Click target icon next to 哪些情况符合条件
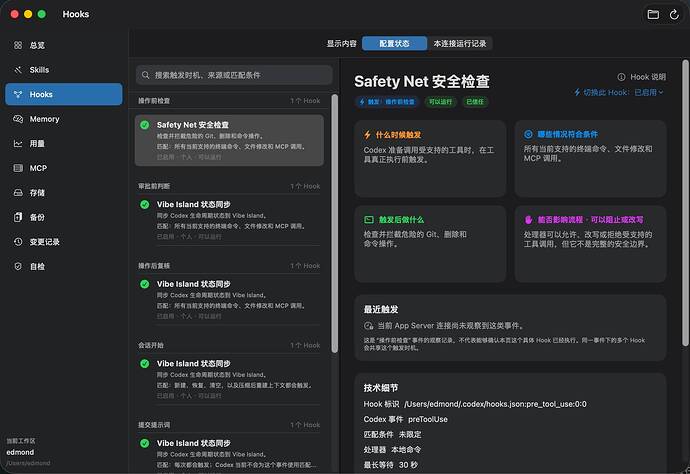The image size is (690, 474). point(528,134)
